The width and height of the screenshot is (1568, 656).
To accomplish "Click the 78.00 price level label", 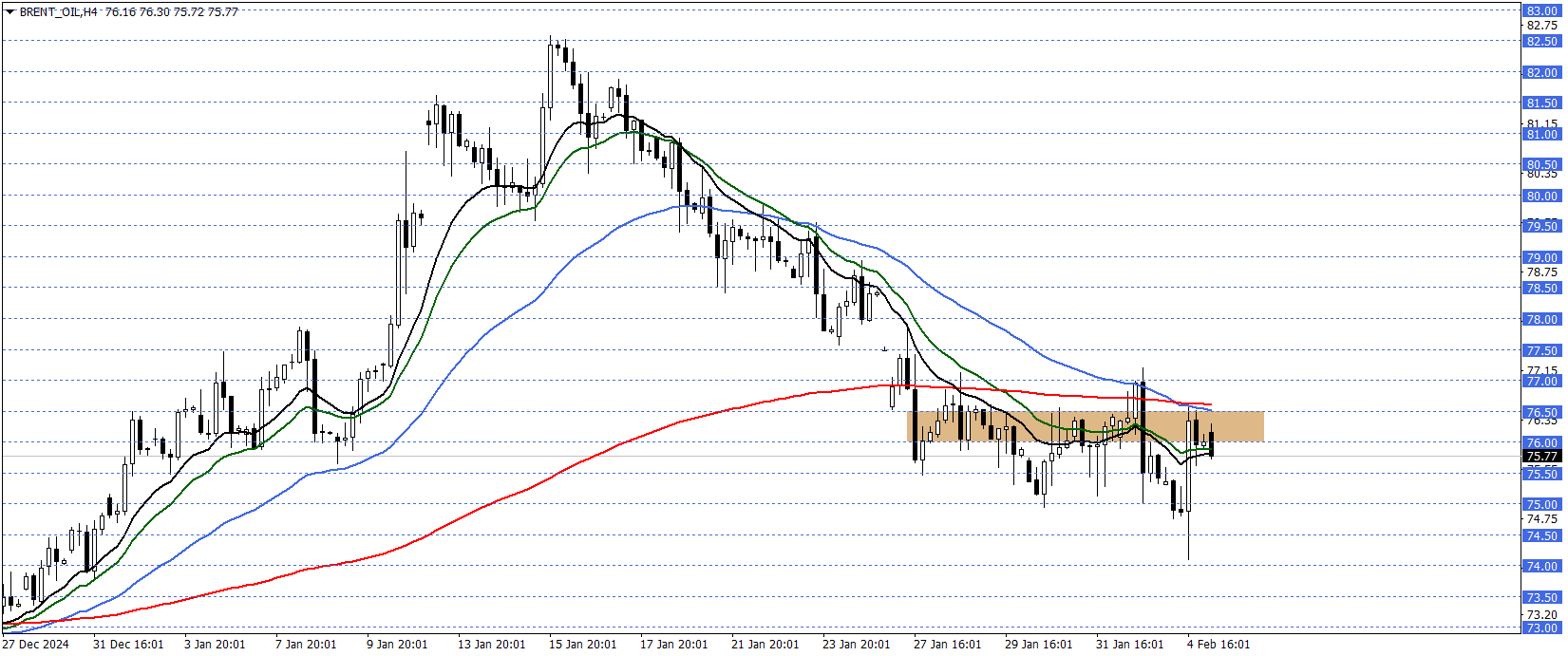I will coord(1541,319).
